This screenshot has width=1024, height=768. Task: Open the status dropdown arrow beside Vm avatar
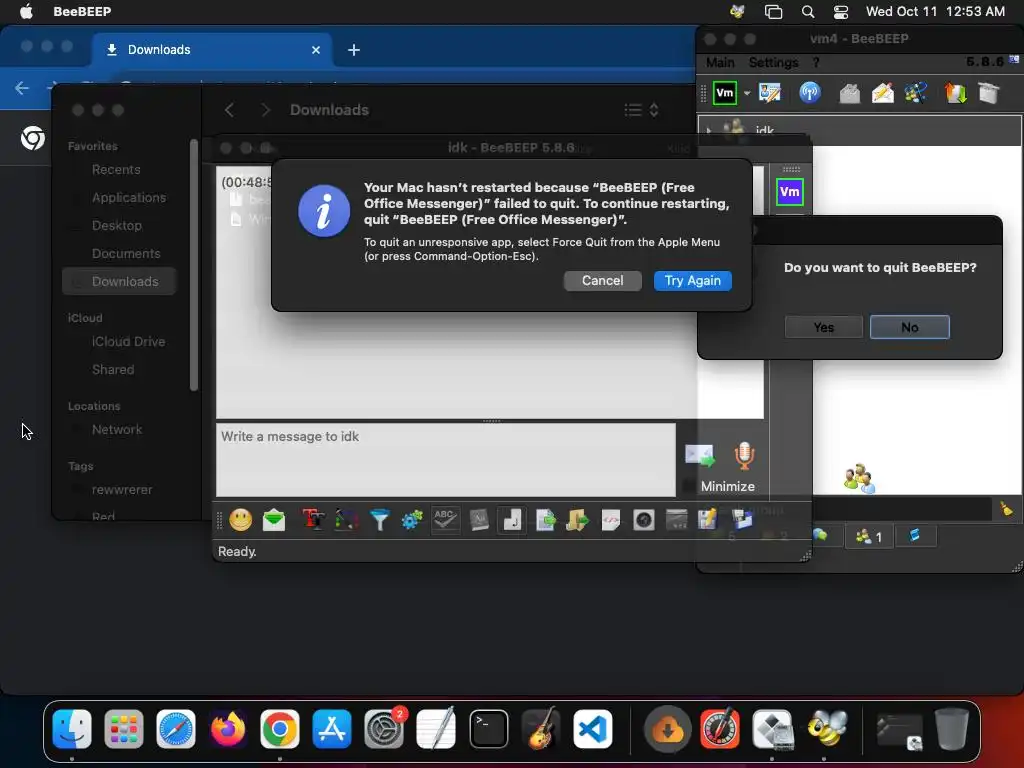pyautogui.click(x=746, y=93)
